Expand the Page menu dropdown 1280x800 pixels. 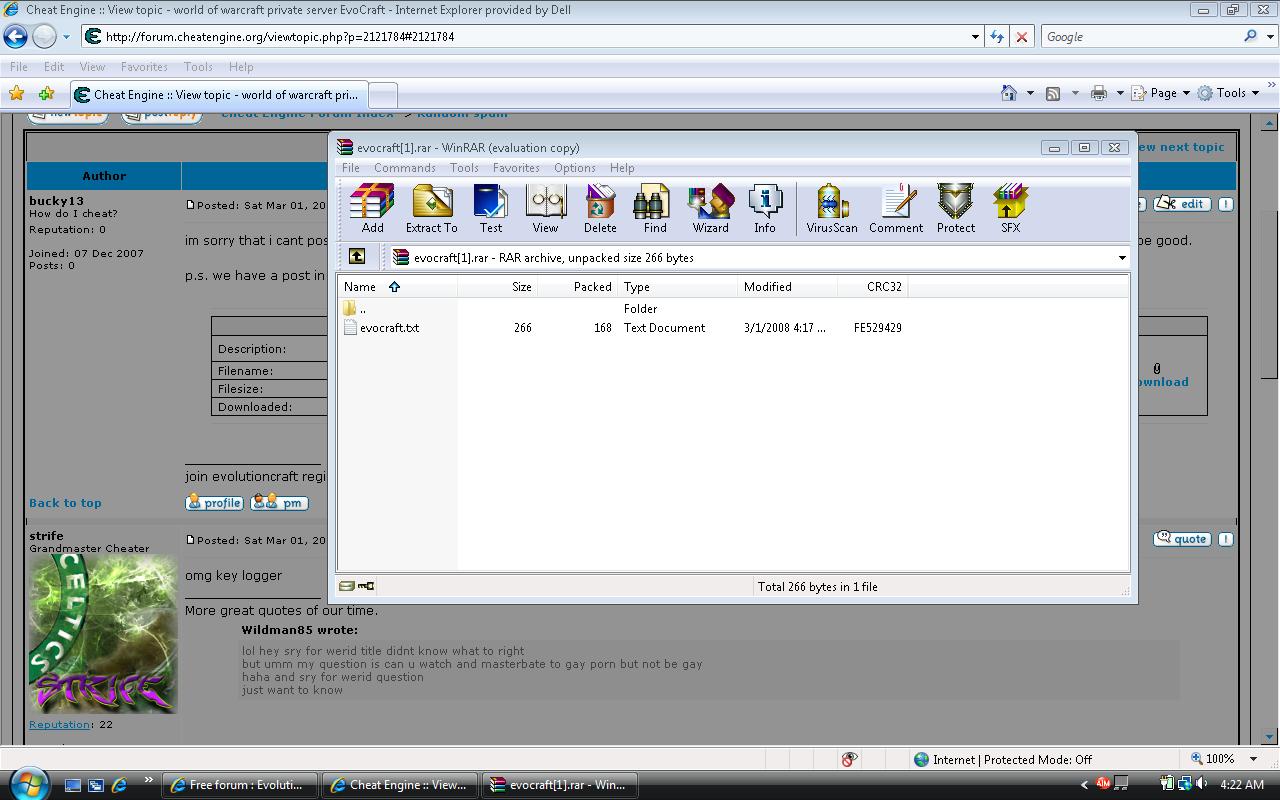(x=1186, y=93)
